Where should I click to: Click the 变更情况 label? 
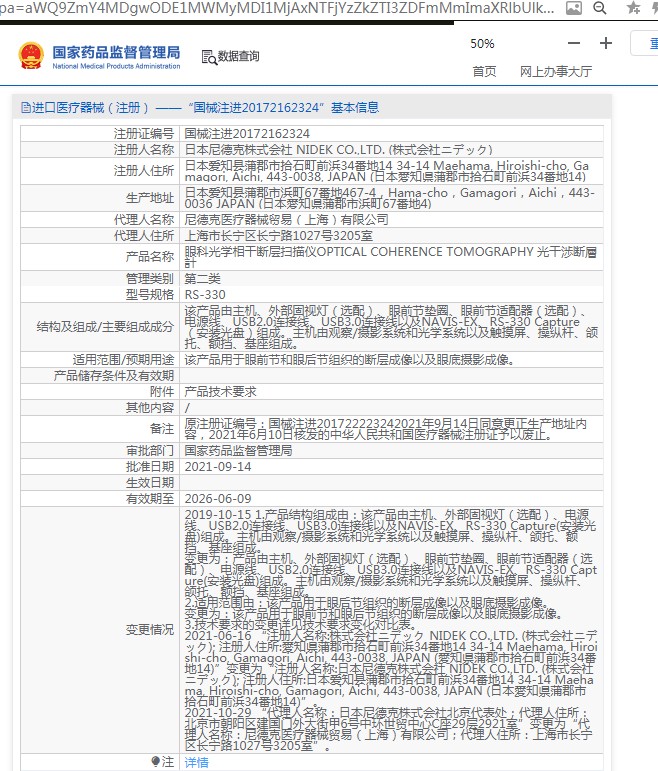pos(150,629)
